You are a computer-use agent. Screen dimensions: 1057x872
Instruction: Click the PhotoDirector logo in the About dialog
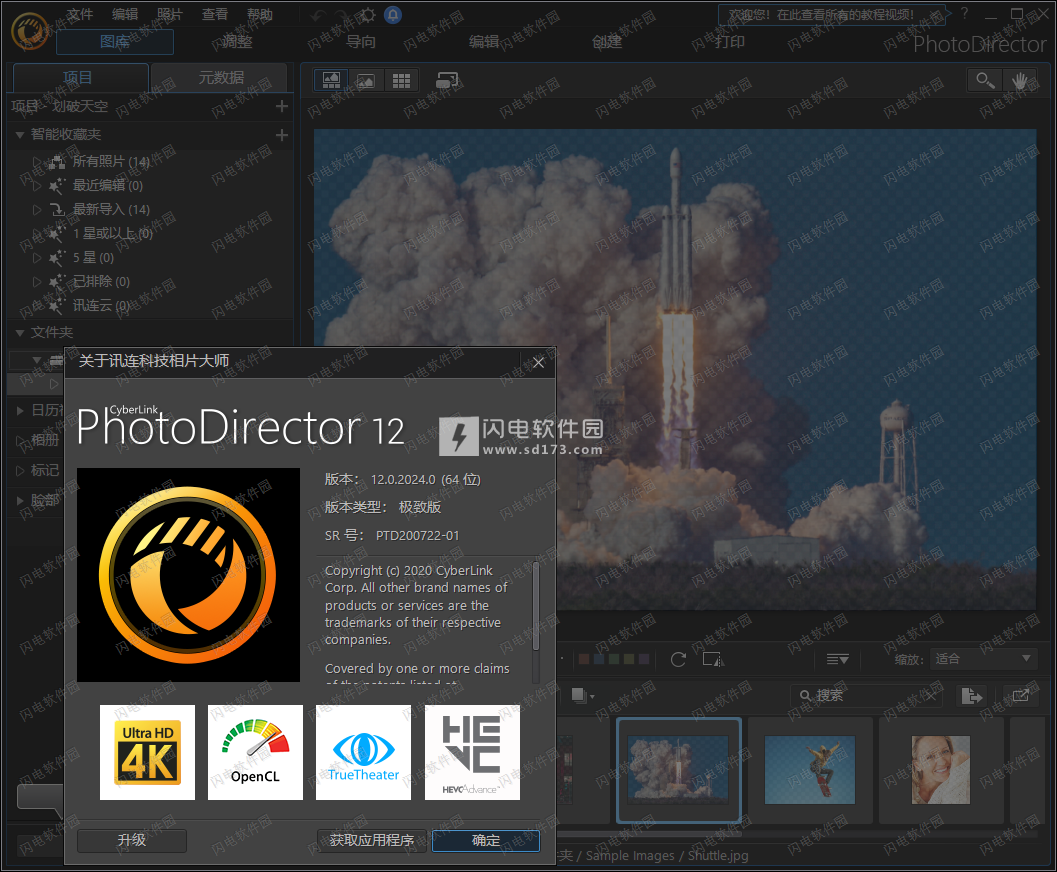188,575
